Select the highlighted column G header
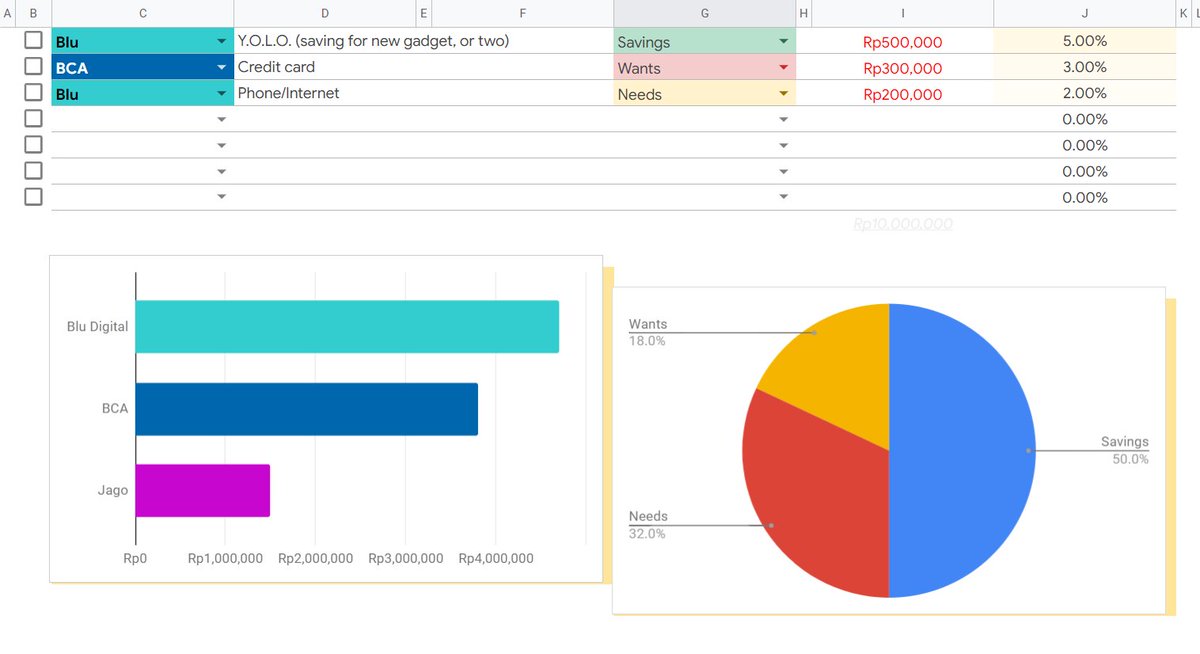 click(x=705, y=13)
